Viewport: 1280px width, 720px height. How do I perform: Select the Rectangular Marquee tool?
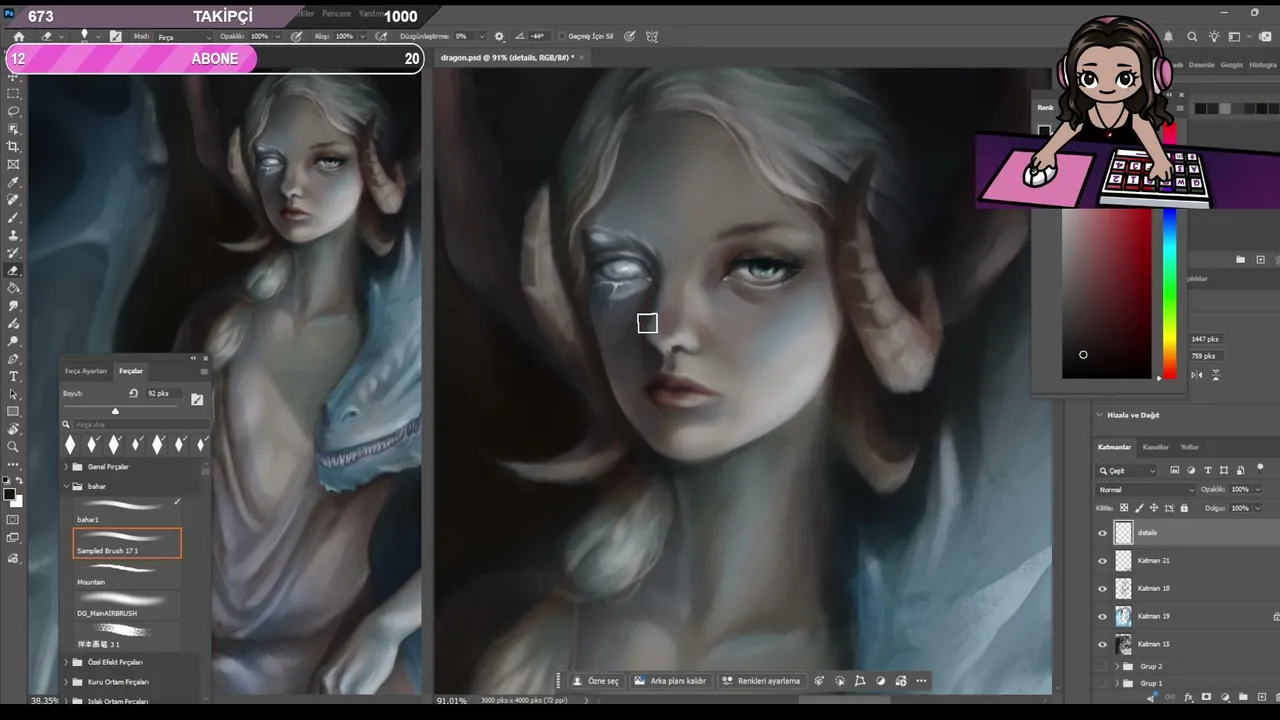[x=13, y=93]
